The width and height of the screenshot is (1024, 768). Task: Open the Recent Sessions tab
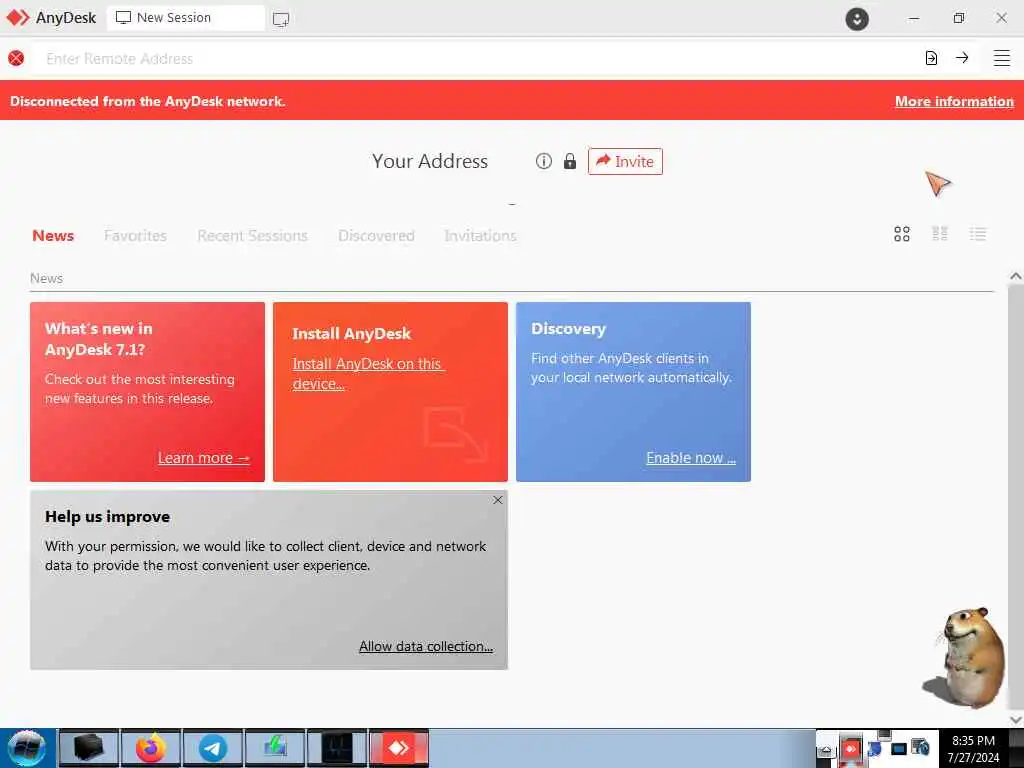[x=252, y=235]
